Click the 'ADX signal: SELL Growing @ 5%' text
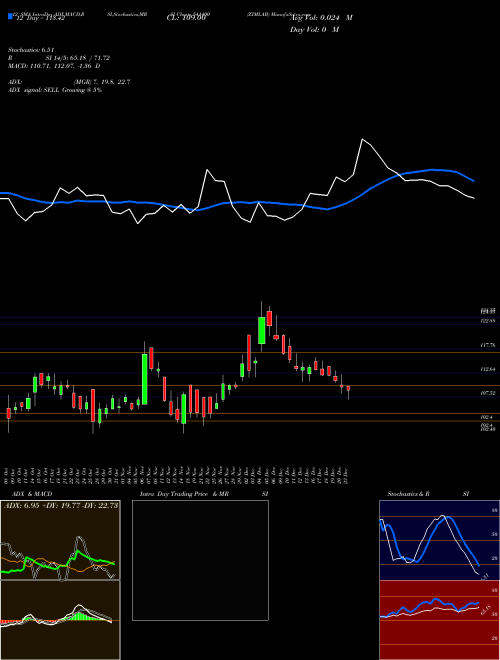The width and height of the screenshot is (500, 660). (x=55, y=90)
